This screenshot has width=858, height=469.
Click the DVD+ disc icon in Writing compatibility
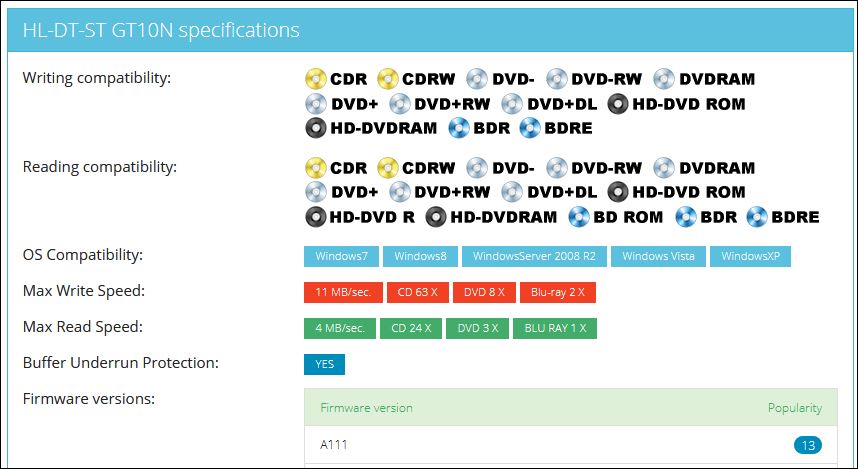(x=316, y=103)
